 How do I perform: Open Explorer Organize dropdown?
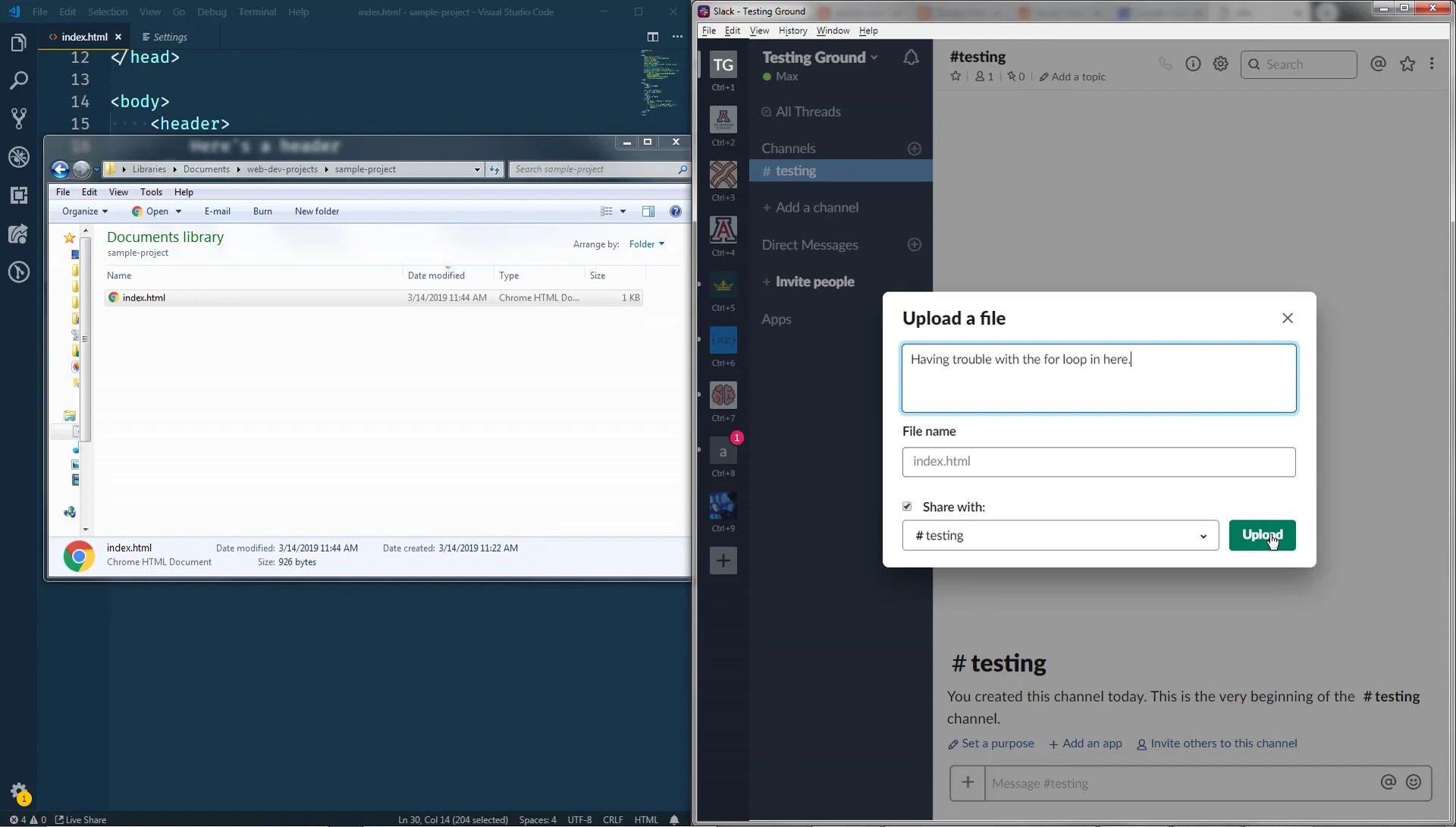pos(85,212)
